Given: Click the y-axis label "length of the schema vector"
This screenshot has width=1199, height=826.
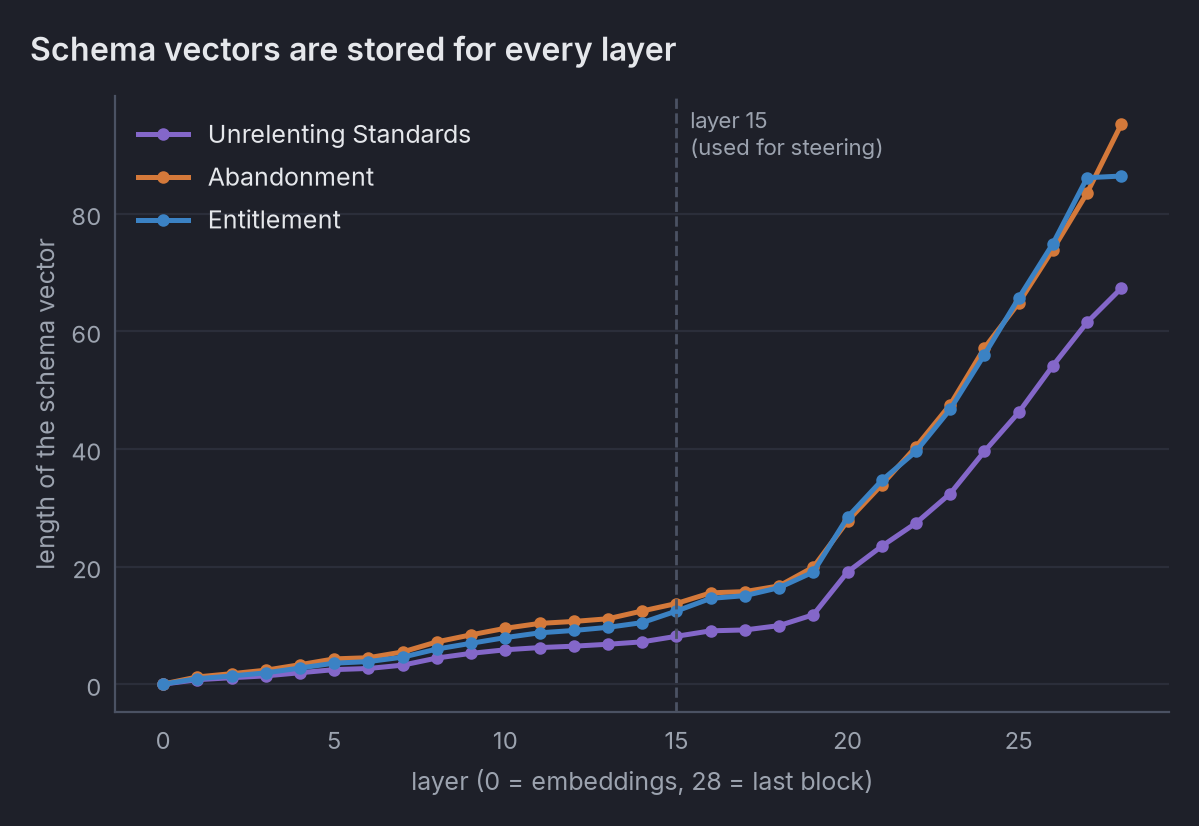Looking at the screenshot, I should pos(46,405).
